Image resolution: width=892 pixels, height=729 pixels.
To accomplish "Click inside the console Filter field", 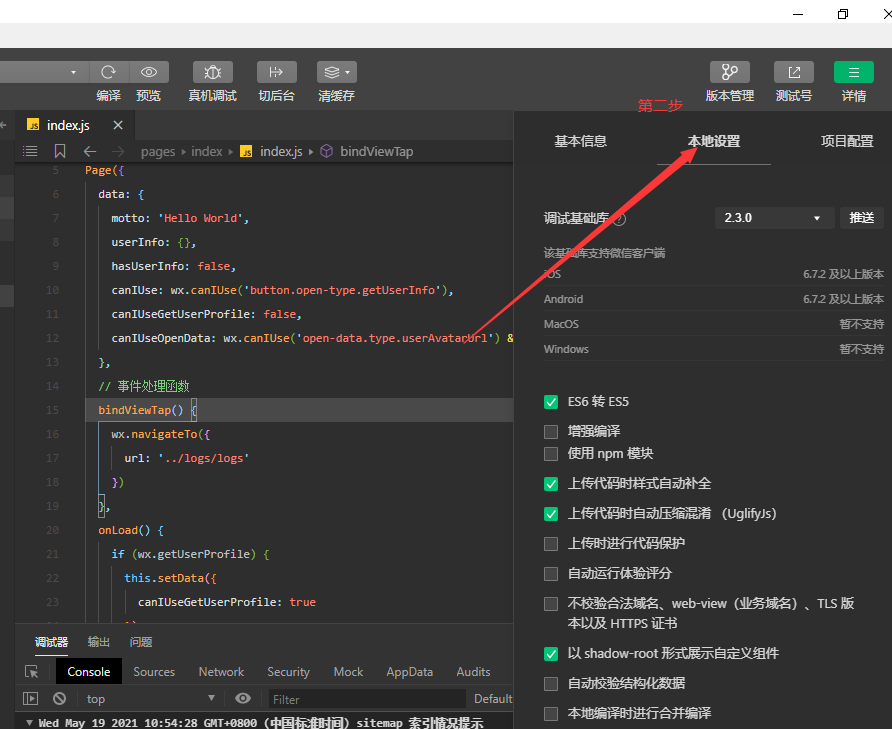I will [366, 699].
